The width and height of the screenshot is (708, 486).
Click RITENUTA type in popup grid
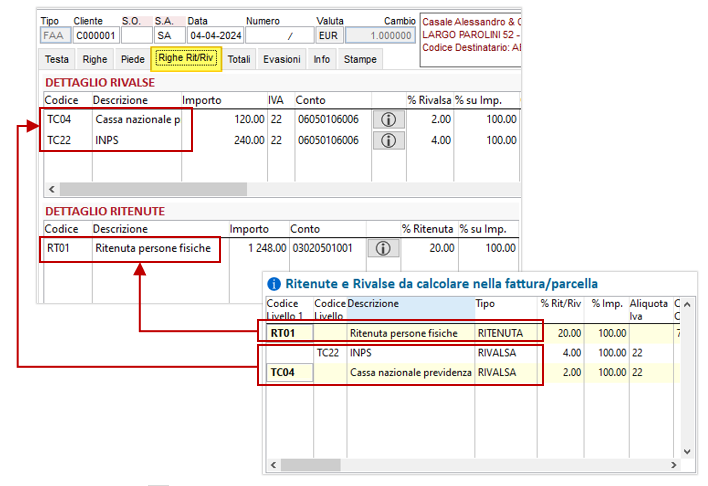tap(500, 333)
